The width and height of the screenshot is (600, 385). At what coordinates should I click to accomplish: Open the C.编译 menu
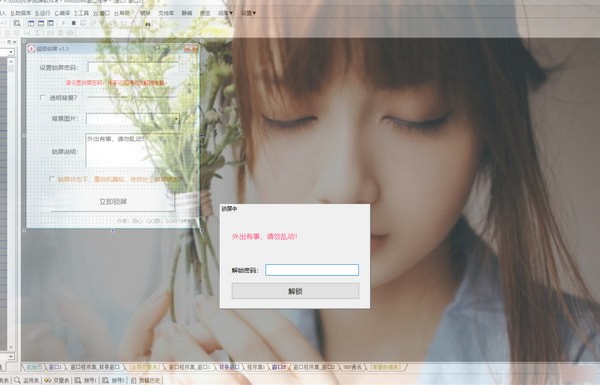pos(62,13)
